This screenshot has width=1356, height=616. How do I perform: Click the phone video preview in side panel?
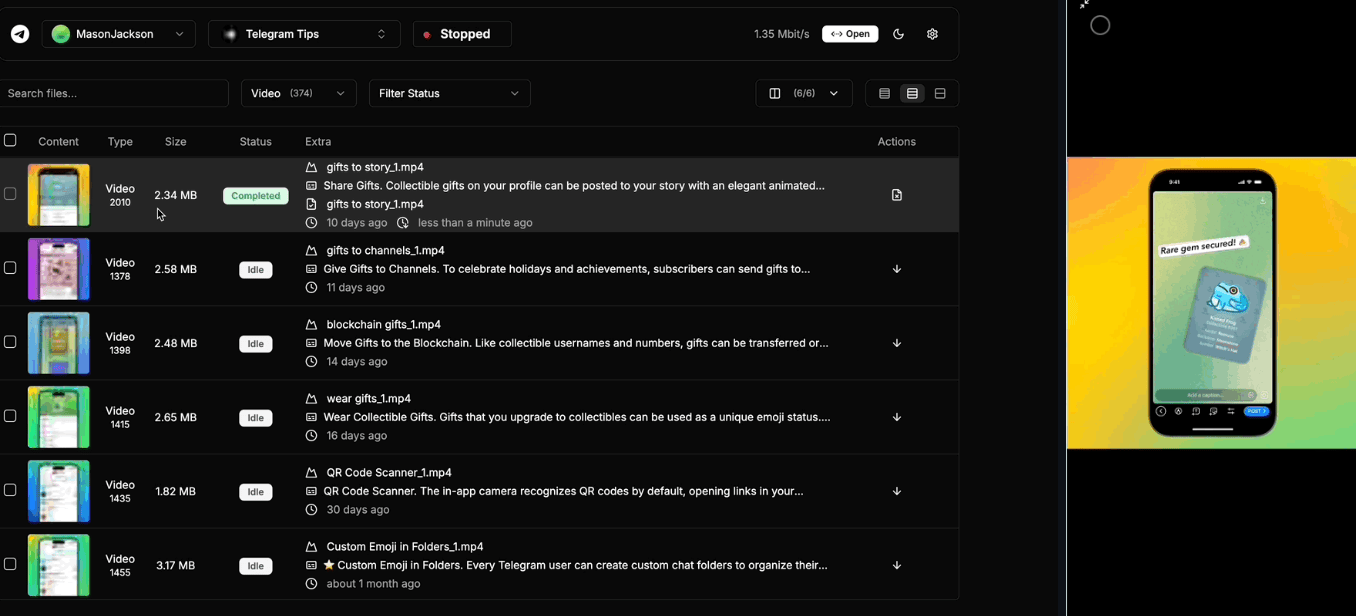[x=1212, y=303]
